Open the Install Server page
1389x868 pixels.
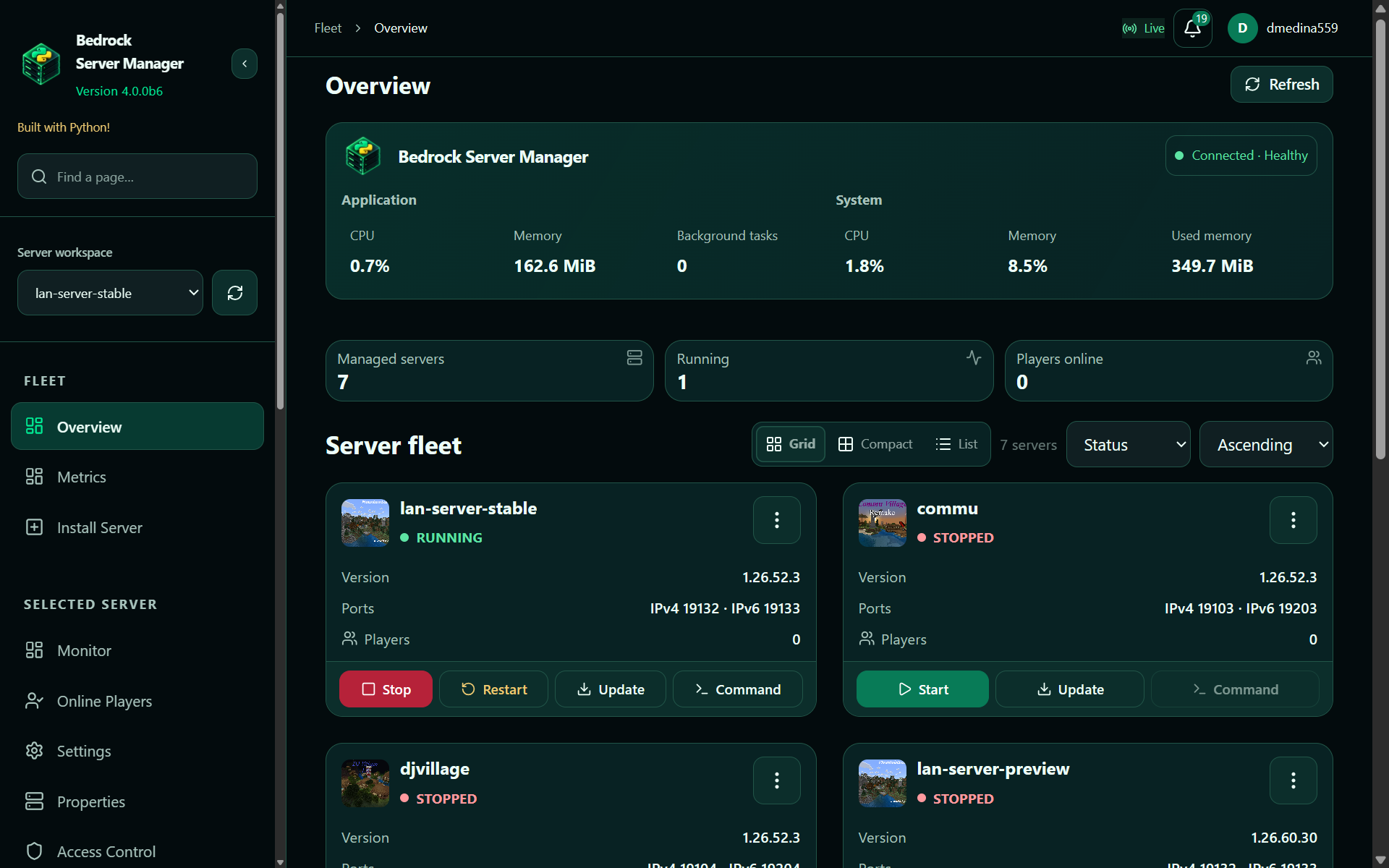pos(137,527)
